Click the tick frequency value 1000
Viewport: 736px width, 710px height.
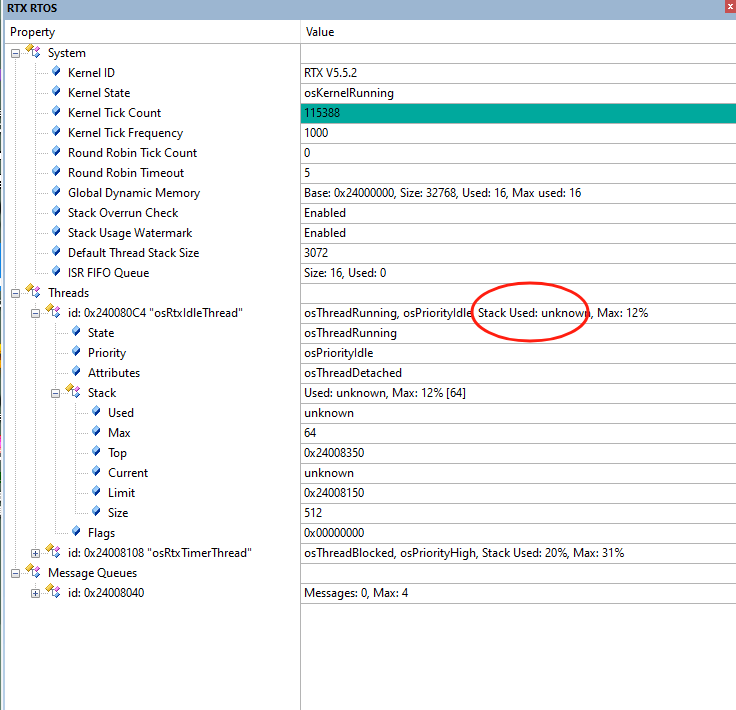[x=316, y=133]
